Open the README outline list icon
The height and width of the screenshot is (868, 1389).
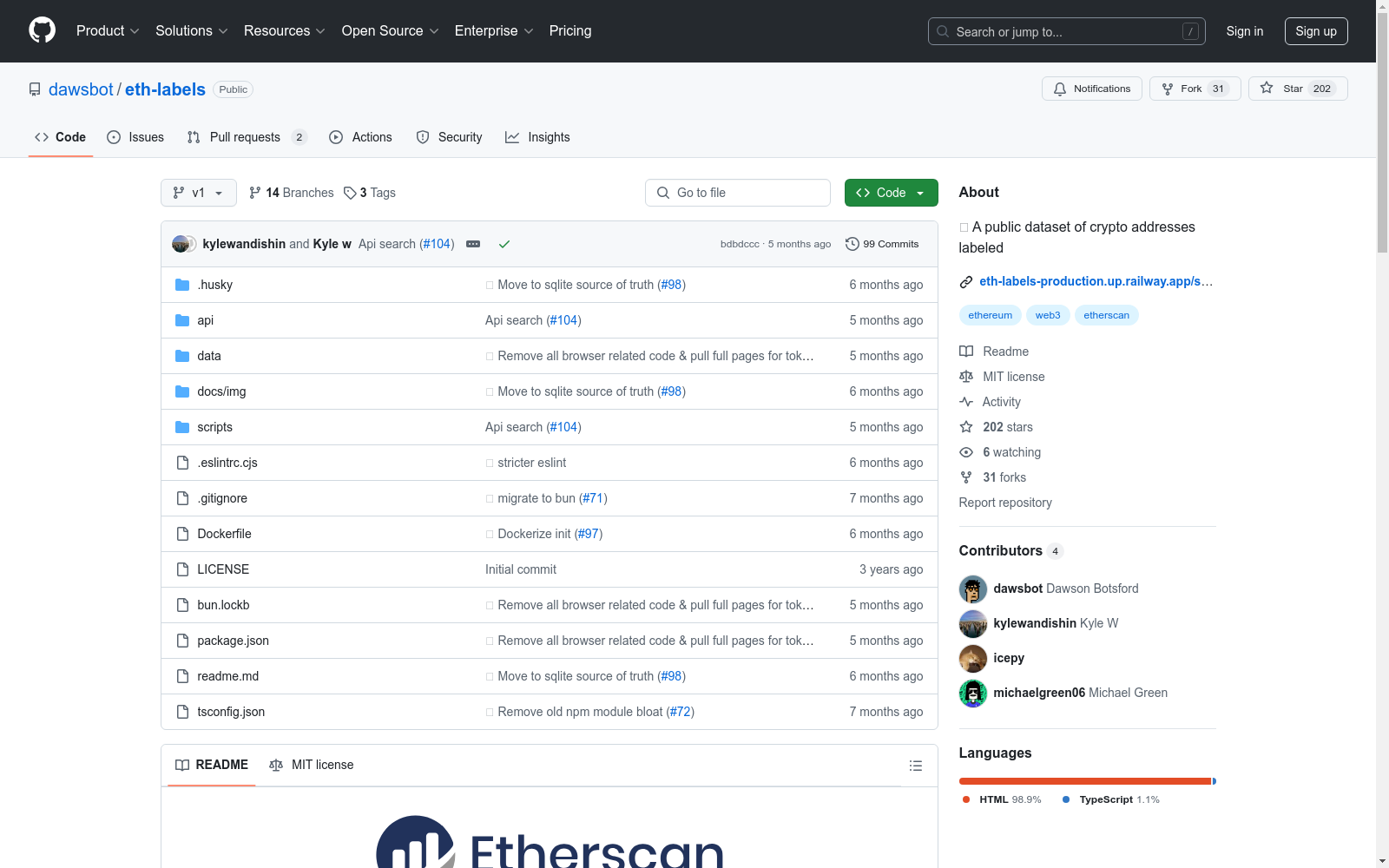tap(915, 766)
